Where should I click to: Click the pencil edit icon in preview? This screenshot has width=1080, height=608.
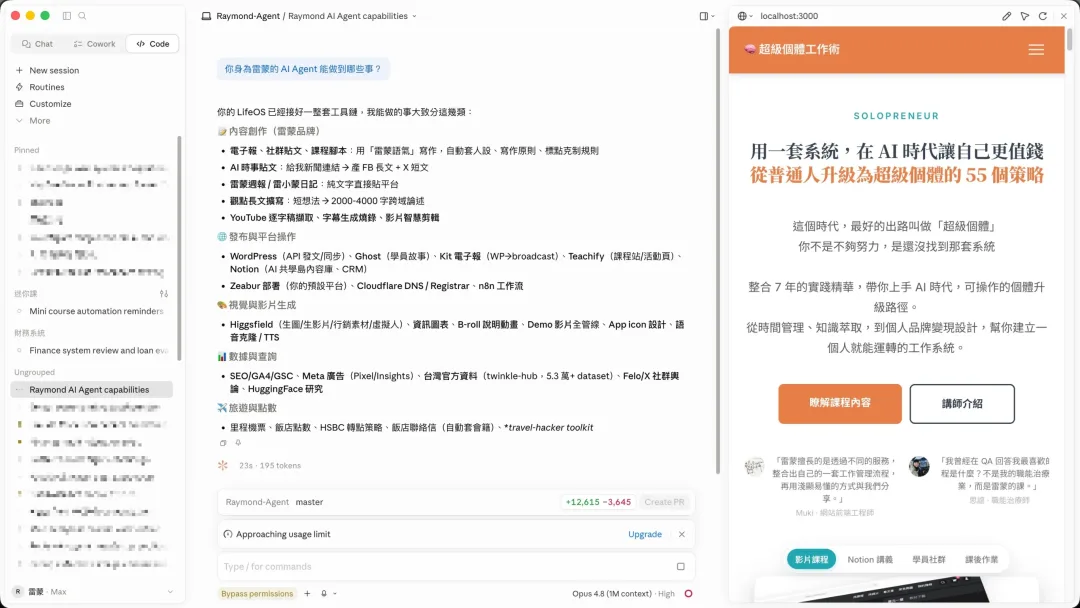click(1006, 16)
